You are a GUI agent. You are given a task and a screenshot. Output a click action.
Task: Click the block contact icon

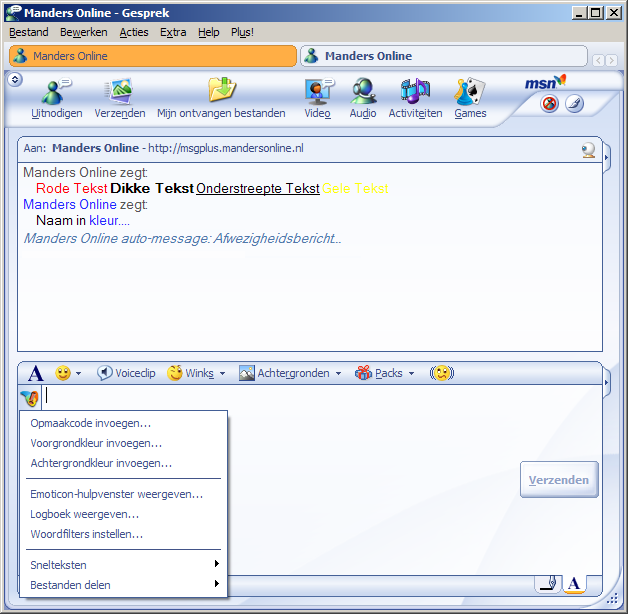[x=549, y=104]
